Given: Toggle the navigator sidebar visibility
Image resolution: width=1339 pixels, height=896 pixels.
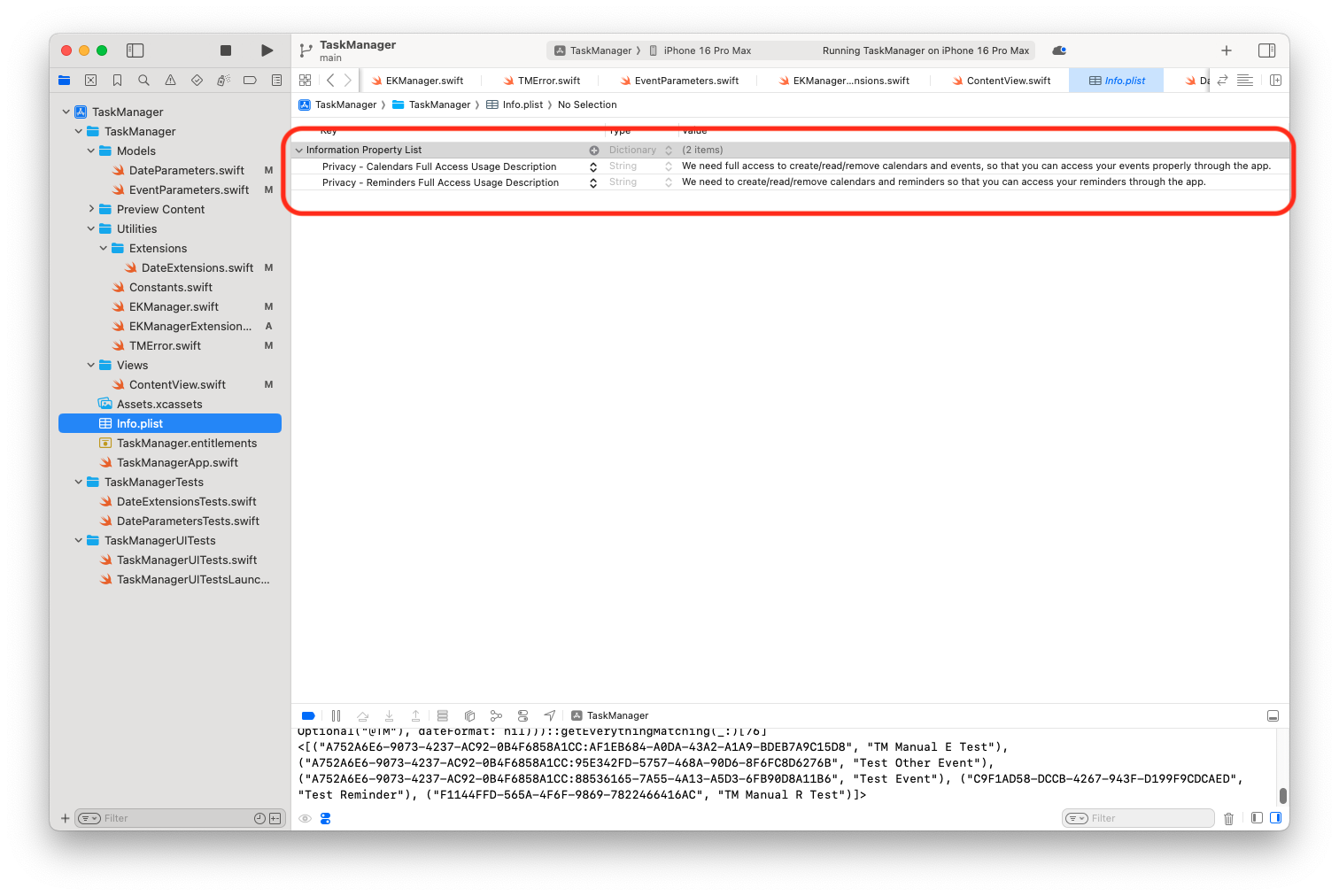Looking at the screenshot, I should pyautogui.click(x=135, y=50).
